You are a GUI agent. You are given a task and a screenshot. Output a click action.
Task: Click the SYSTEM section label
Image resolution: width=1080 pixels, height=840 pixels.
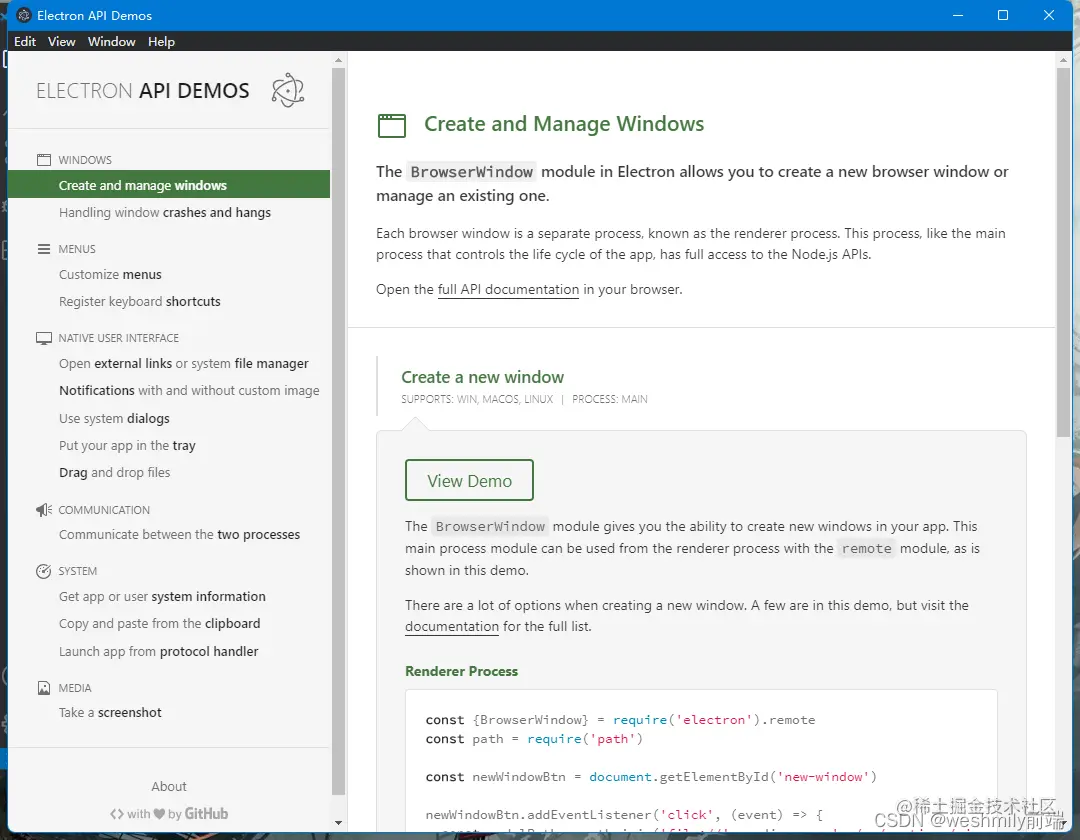[78, 571]
